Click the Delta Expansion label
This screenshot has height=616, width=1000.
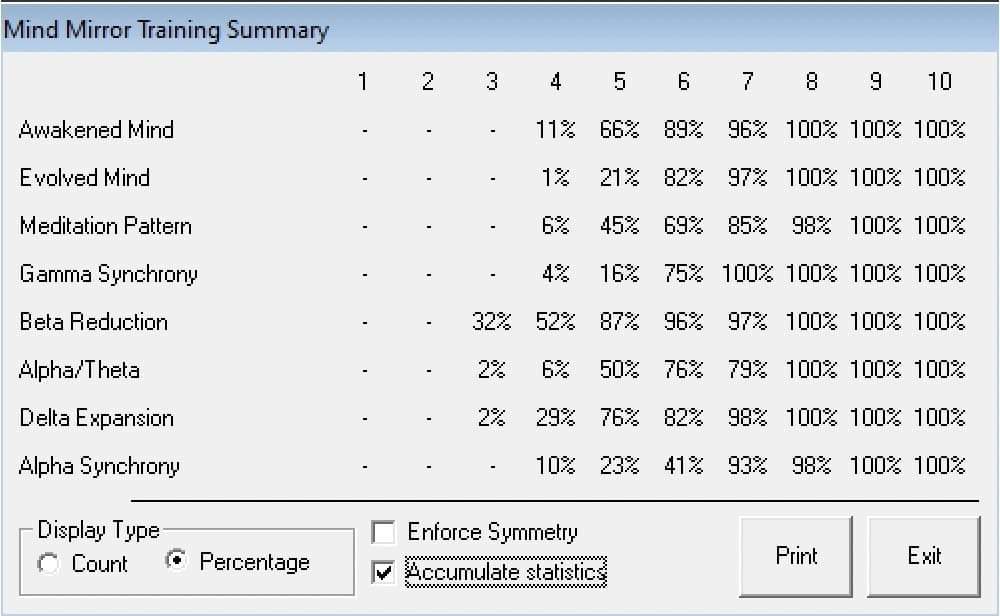(x=96, y=418)
